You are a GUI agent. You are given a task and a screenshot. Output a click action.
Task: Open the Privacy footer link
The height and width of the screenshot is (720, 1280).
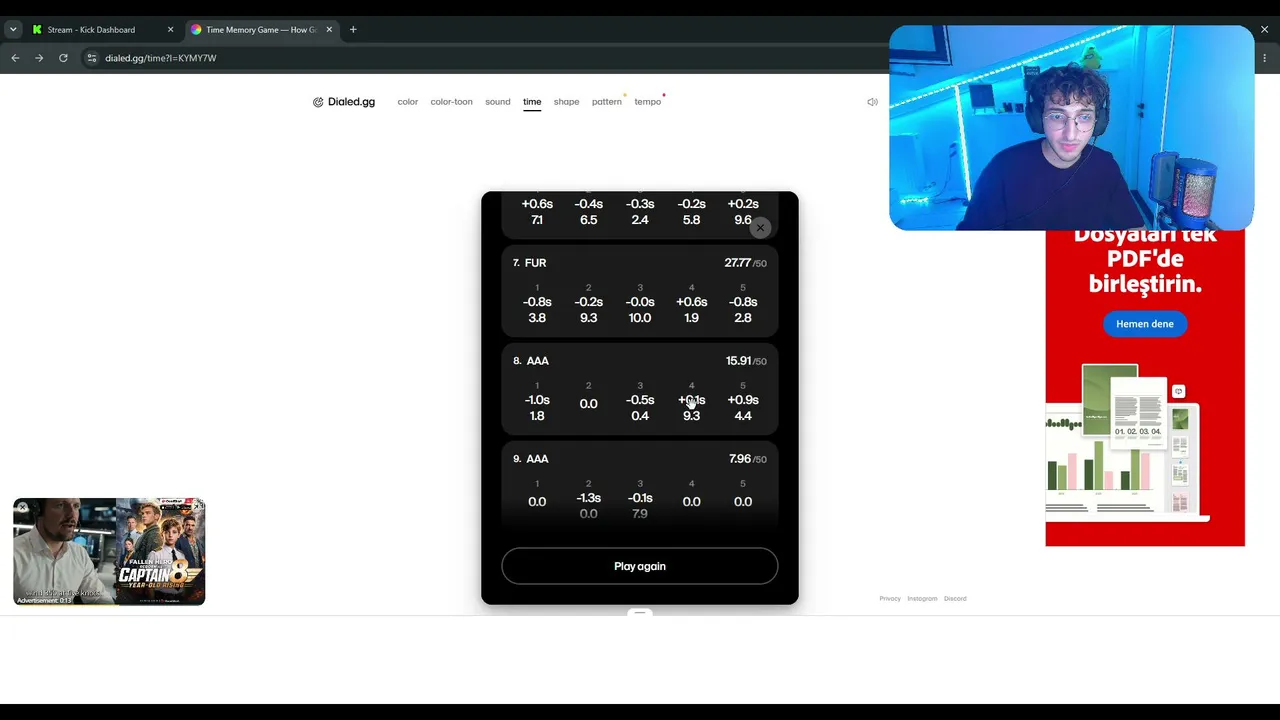click(x=890, y=599)
